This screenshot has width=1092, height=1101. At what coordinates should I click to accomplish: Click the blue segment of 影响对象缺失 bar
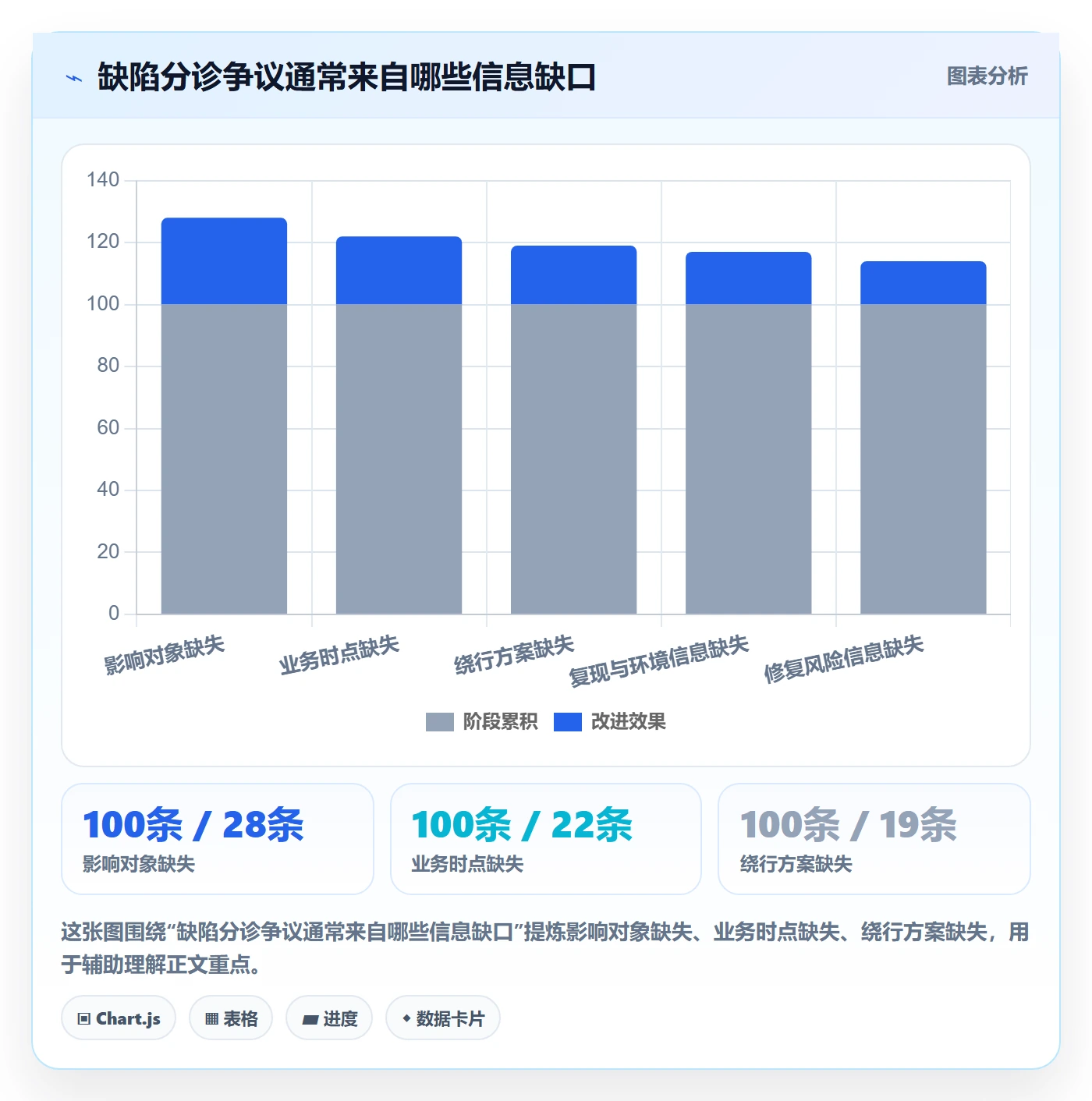(x=224, y=261)
